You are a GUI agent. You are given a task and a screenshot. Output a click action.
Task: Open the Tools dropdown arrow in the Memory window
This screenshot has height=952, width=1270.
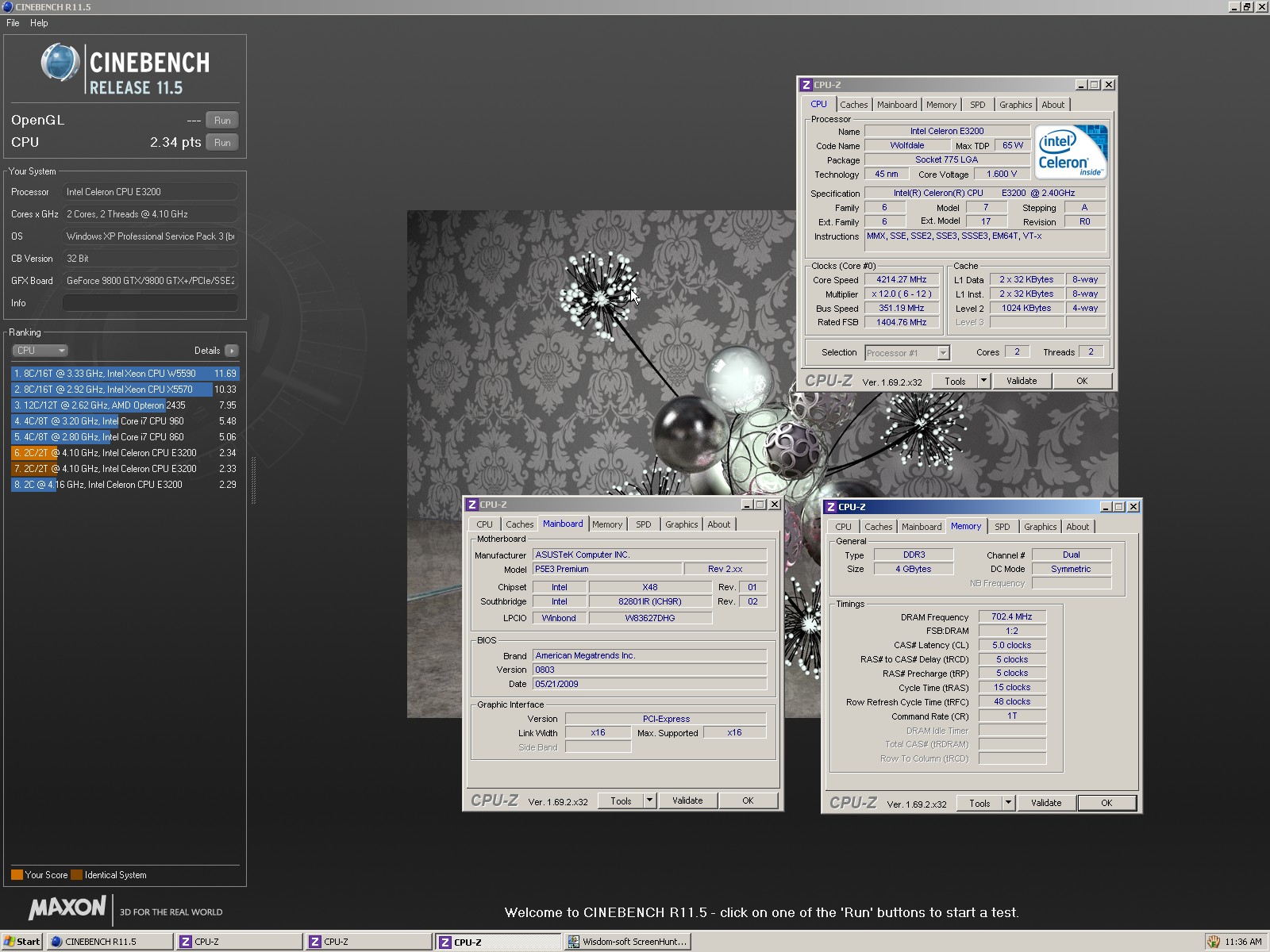(1008, 803)
